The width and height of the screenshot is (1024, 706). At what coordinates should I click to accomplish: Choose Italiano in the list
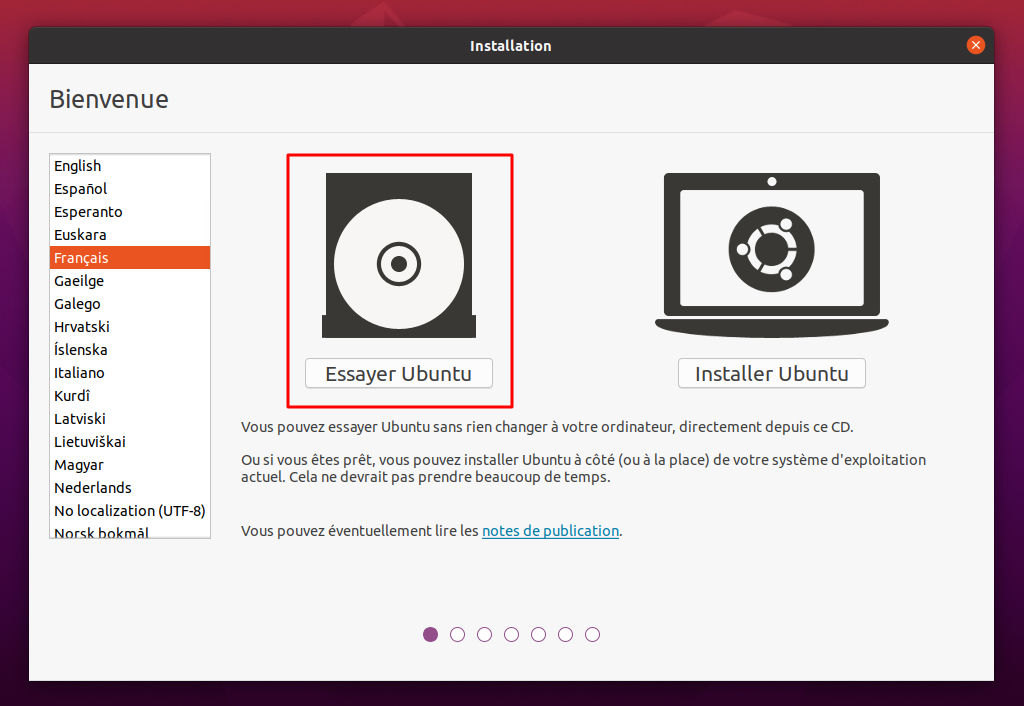(x=130, y=373)
